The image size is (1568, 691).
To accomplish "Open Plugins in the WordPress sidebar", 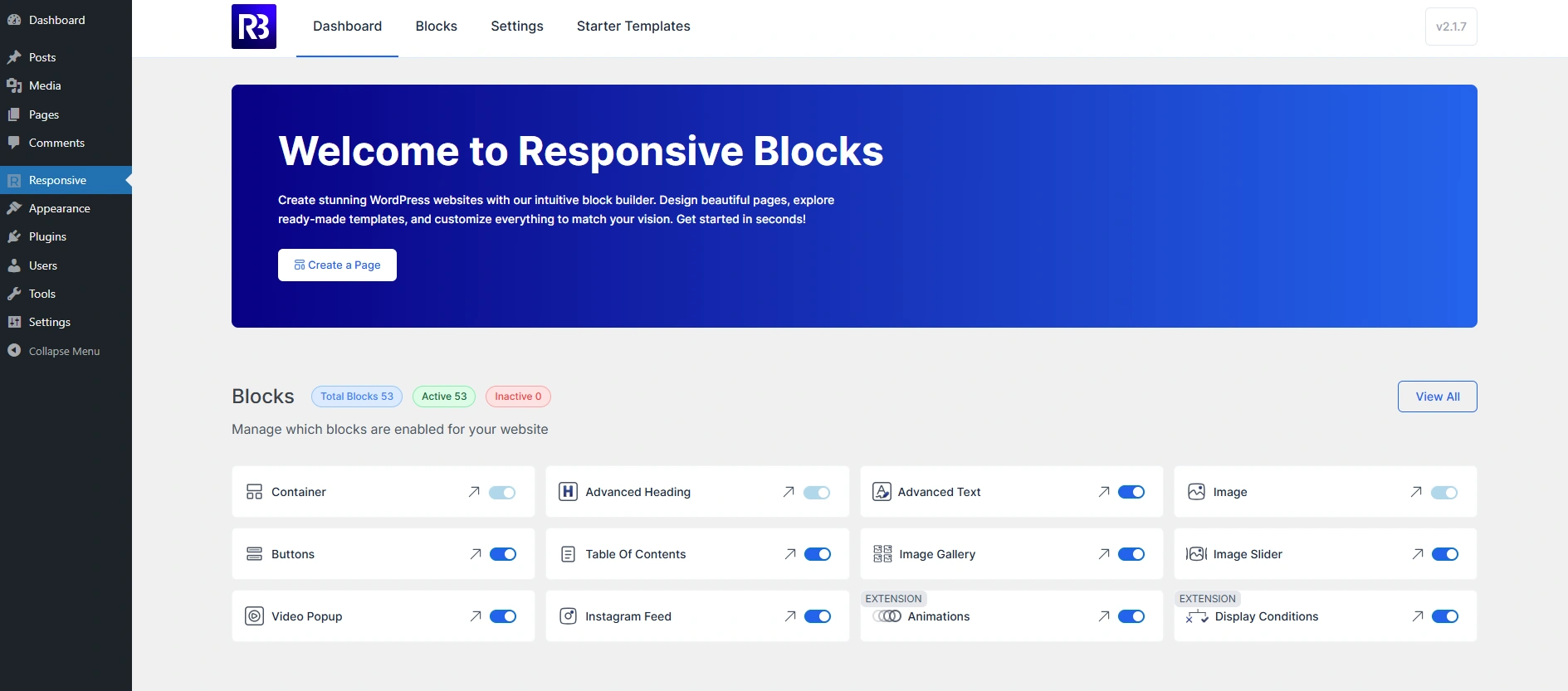I will (66, 236).
